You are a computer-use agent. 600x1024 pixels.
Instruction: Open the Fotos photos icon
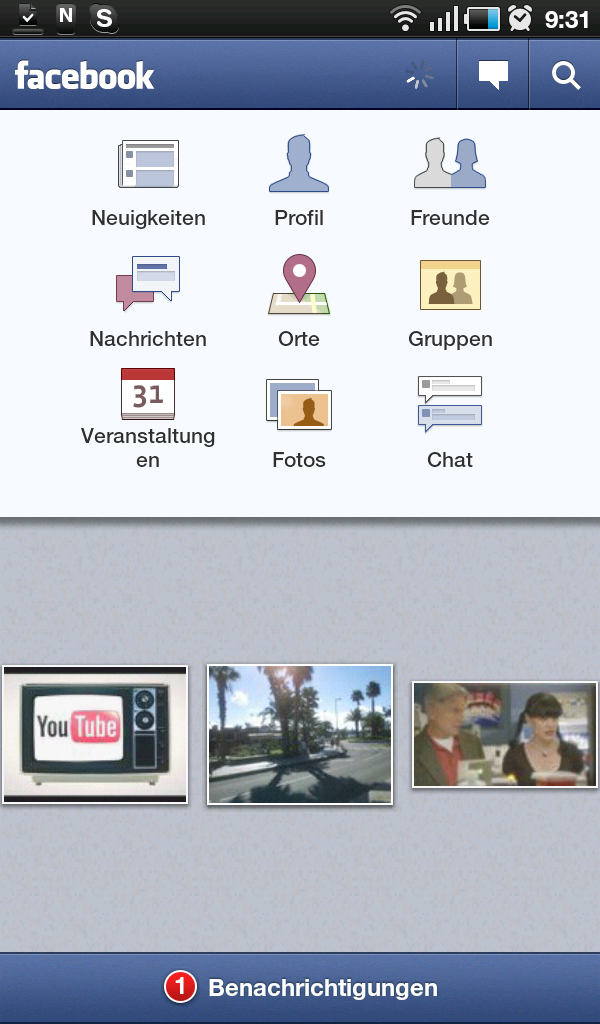(299, 404)
